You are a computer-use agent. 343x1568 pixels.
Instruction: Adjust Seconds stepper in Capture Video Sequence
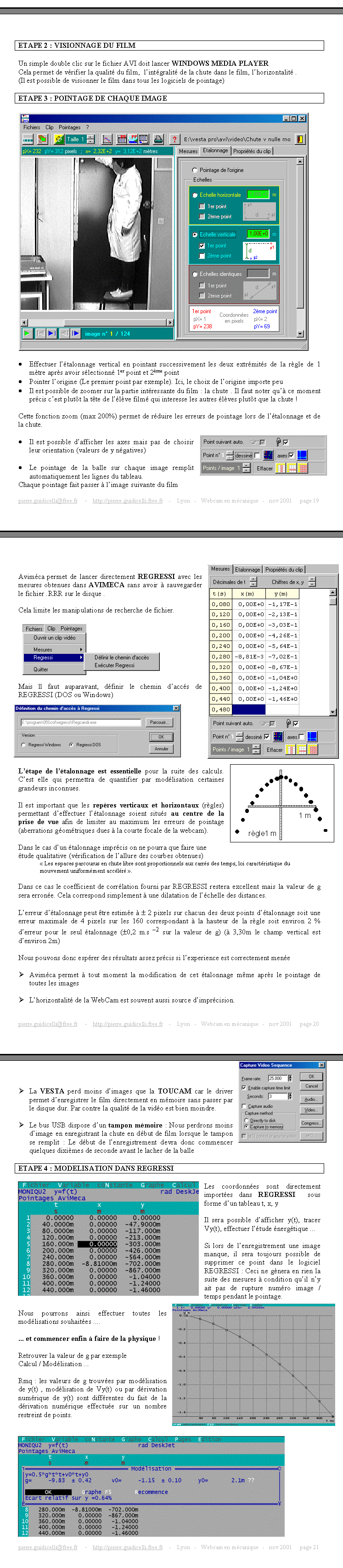pos(289,1096)
